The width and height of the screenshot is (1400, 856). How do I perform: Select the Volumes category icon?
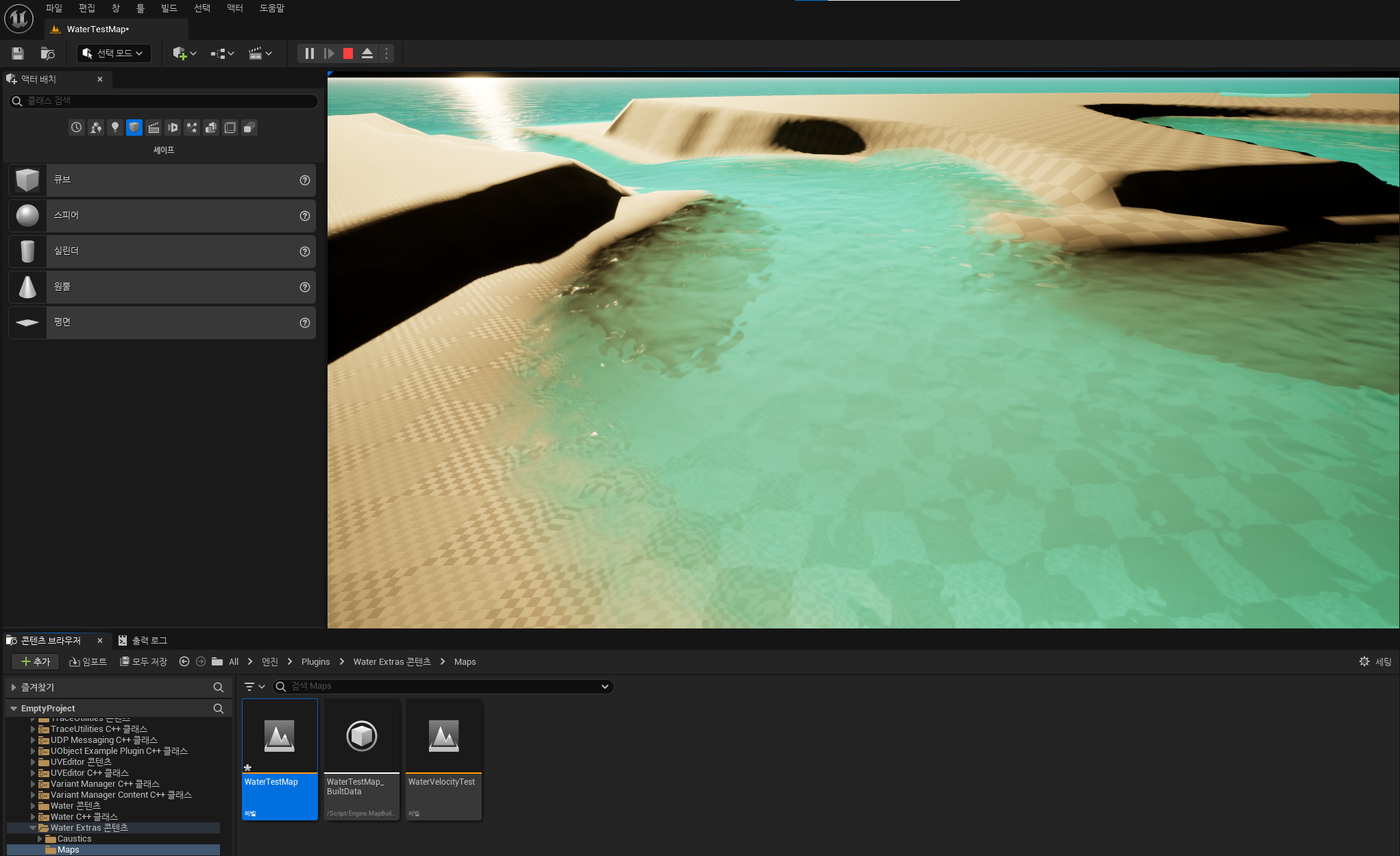(x=230, y=127)
